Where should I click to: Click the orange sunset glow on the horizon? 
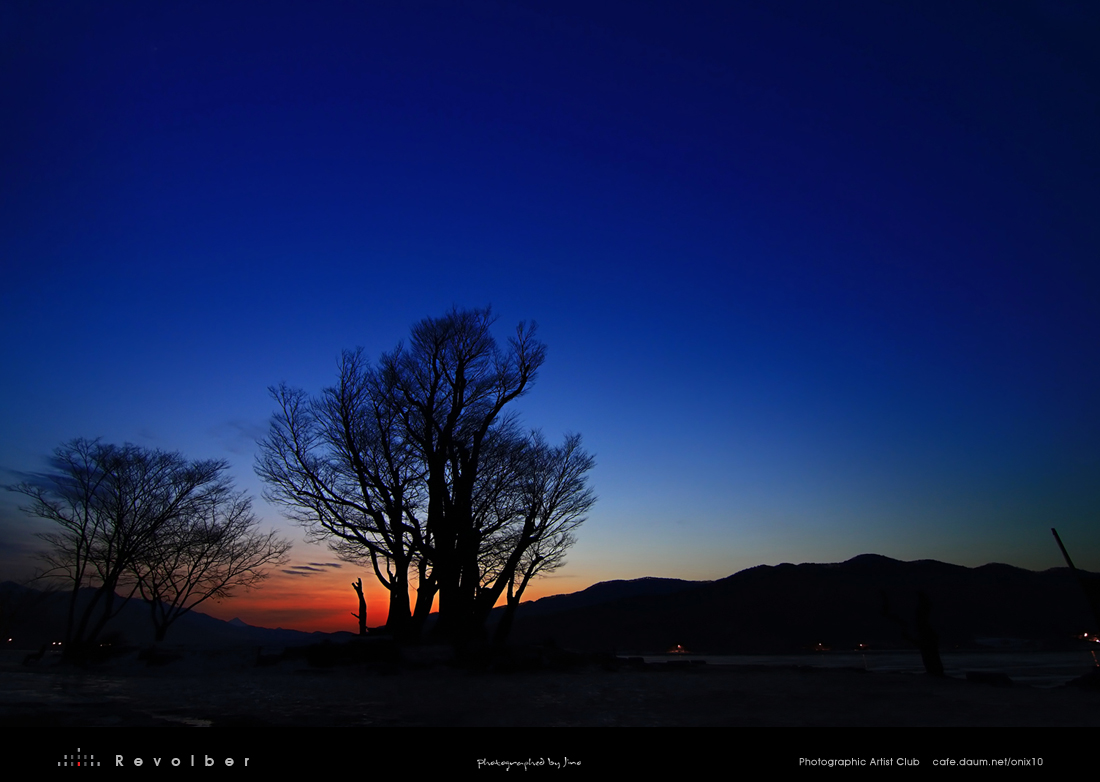[310, 605]
